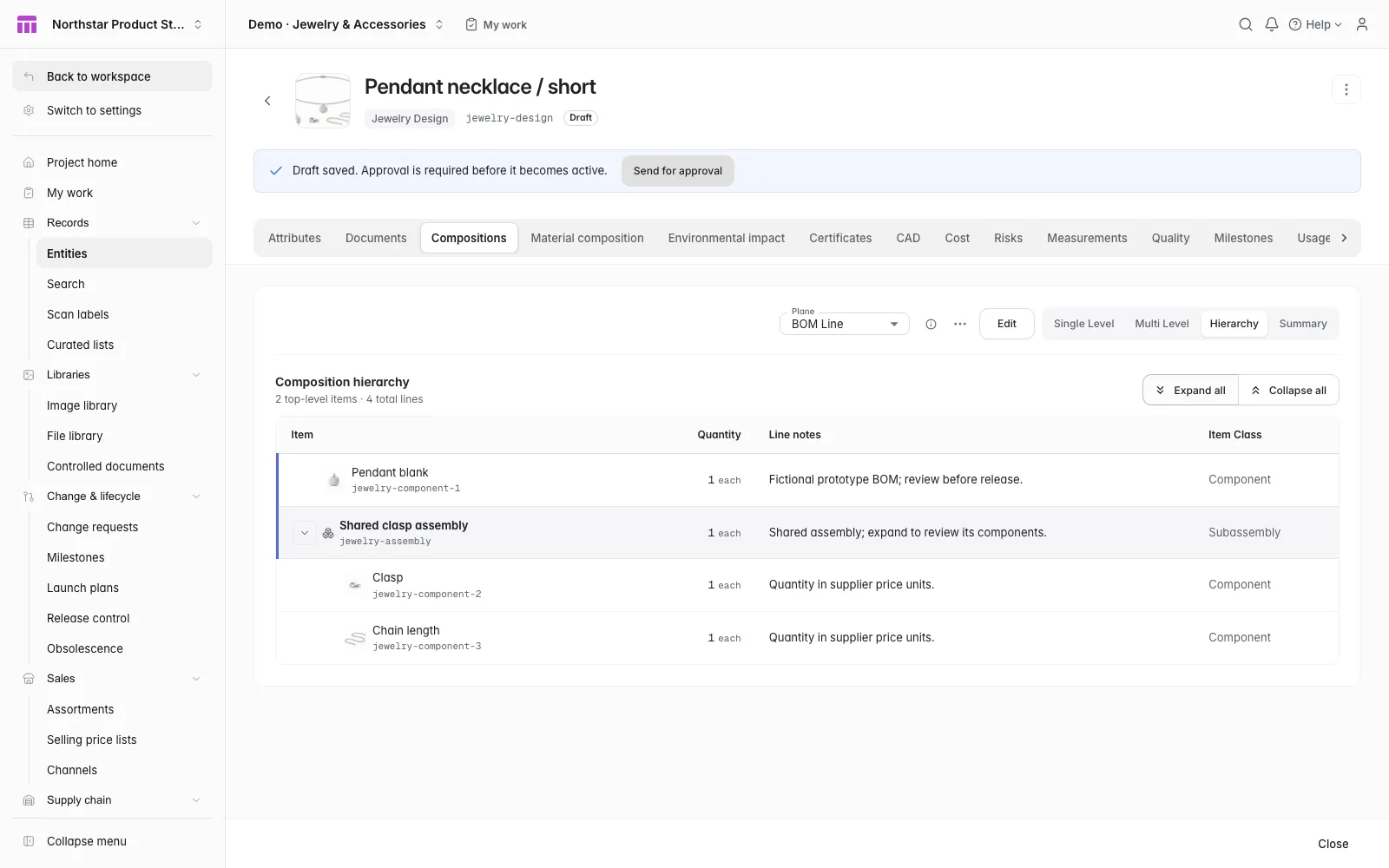Collapse the Records section in sidebar
The image size is (1389, 868).
pos(196,223)
